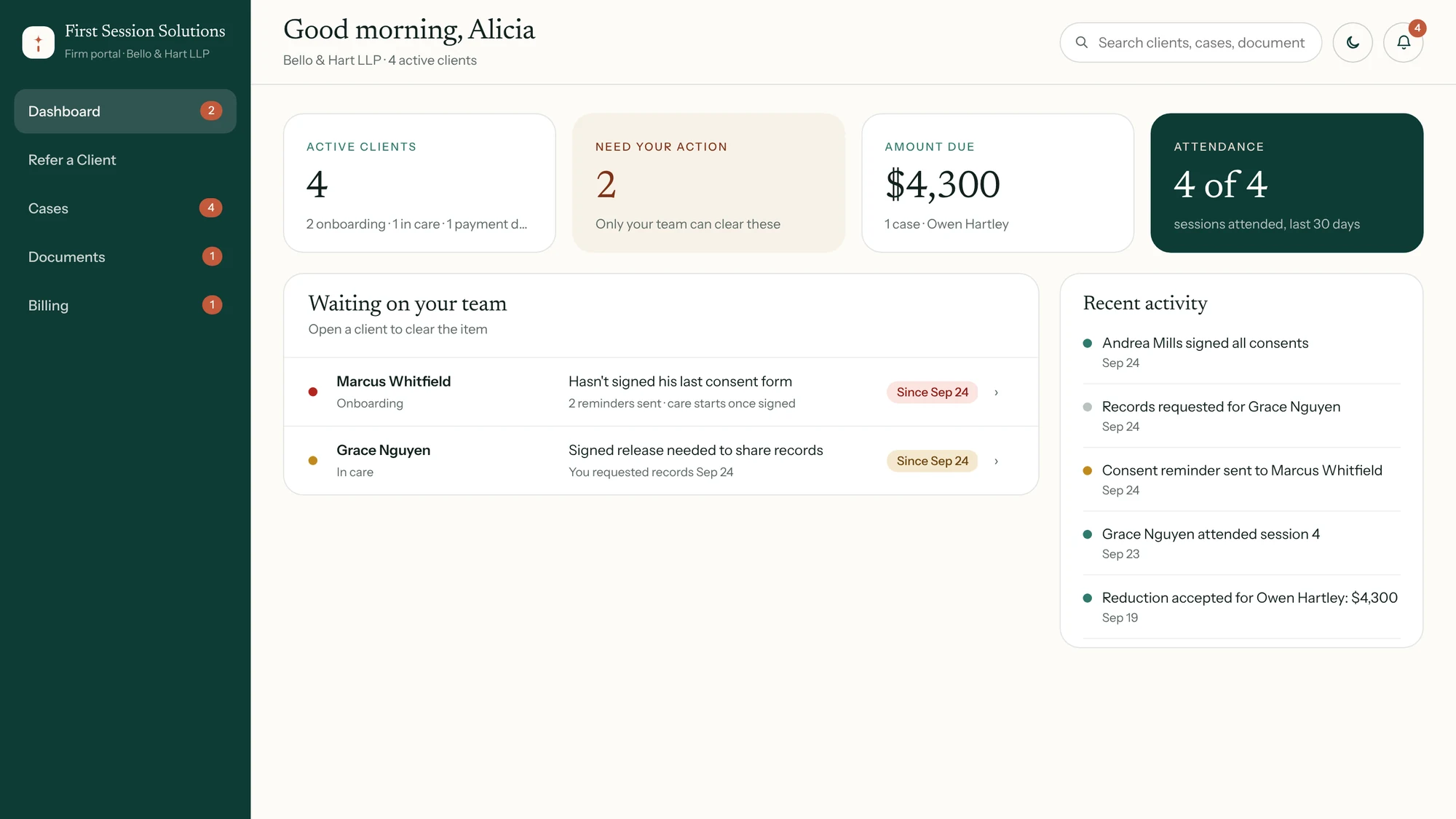Open 'Grace Nguyen attended session 4' activity

click(1241, 543)
